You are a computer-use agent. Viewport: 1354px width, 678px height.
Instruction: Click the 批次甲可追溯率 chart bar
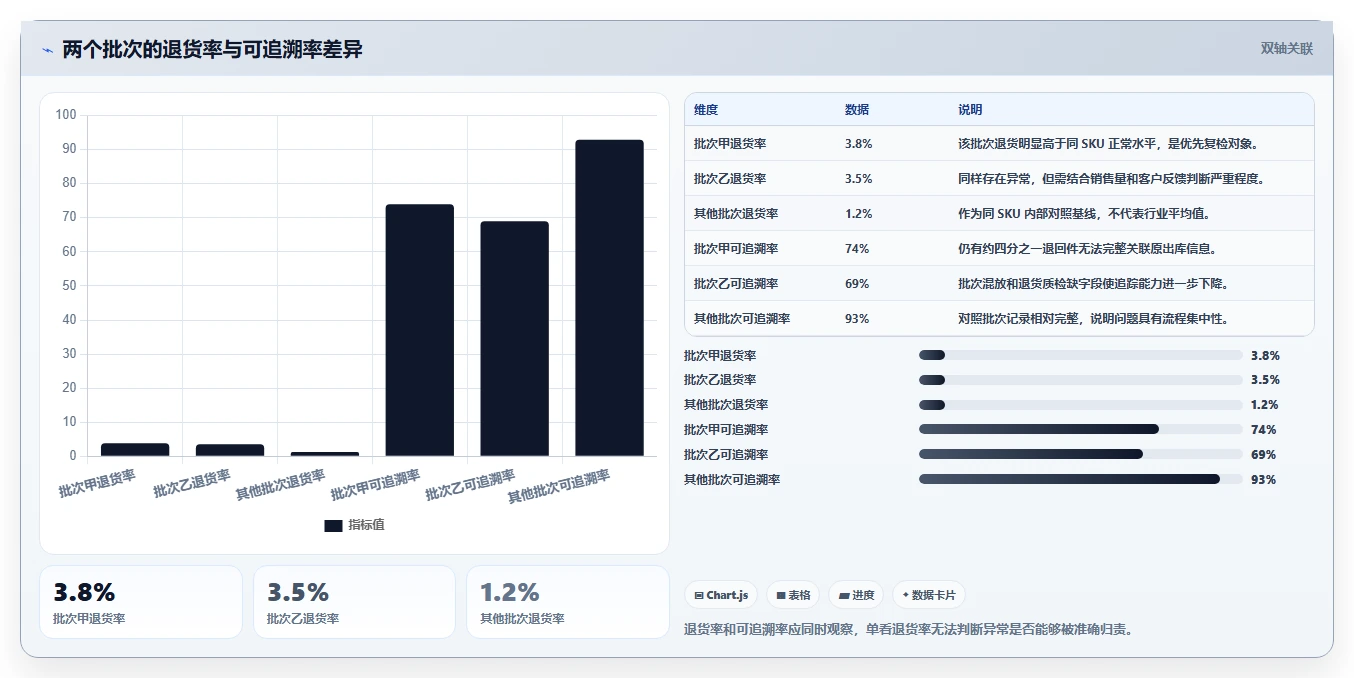point(420,330)
